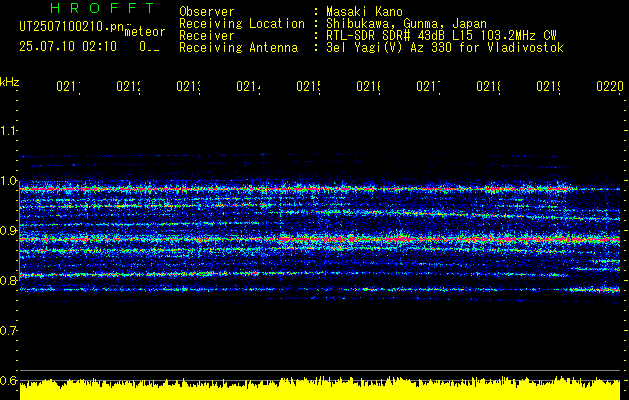This screenshot has height=400, width=629.
Task: Select the observer name Masaki Kano
Action: point(364,12)
